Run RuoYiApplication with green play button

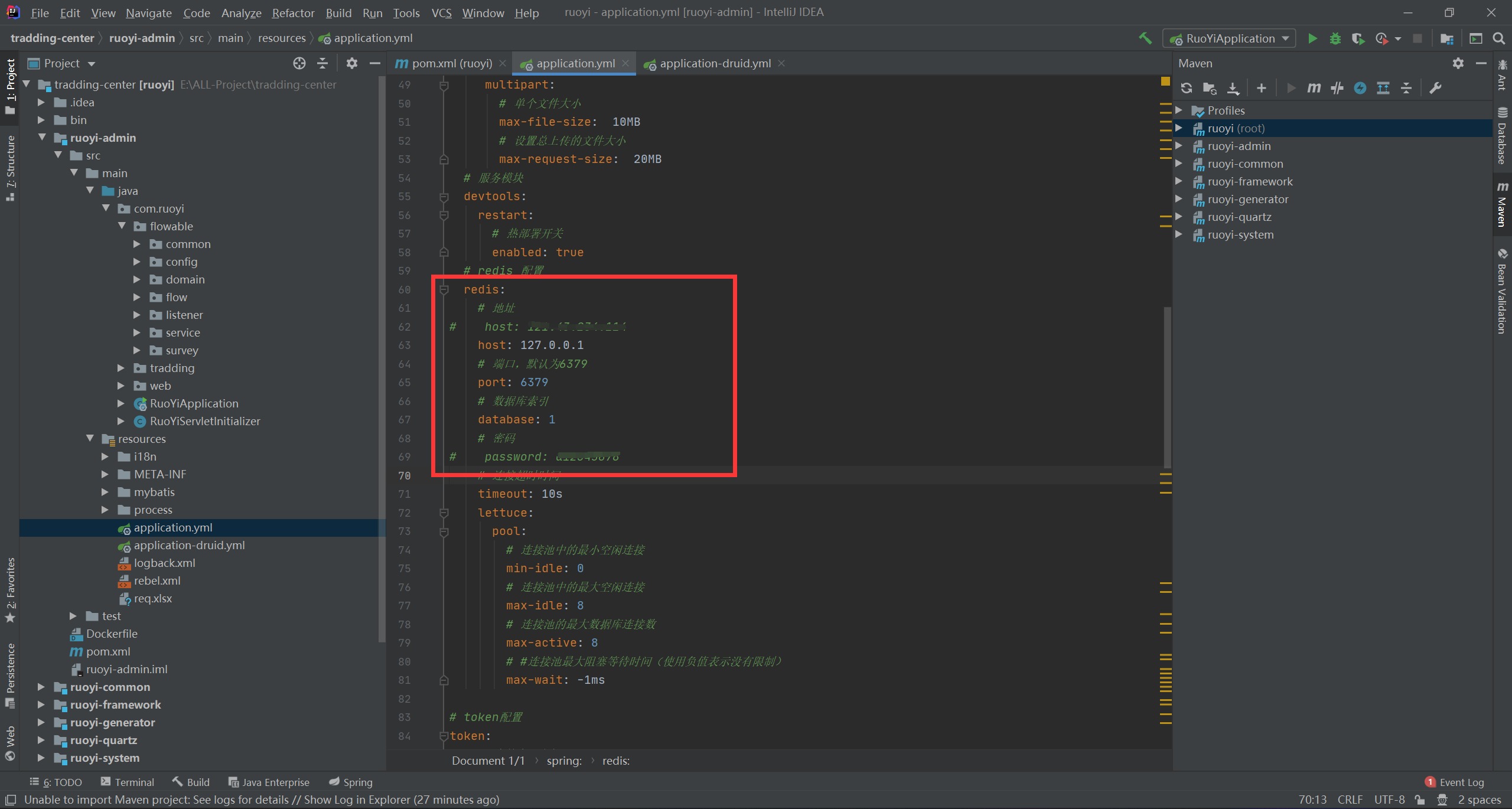coord(1312,38)
